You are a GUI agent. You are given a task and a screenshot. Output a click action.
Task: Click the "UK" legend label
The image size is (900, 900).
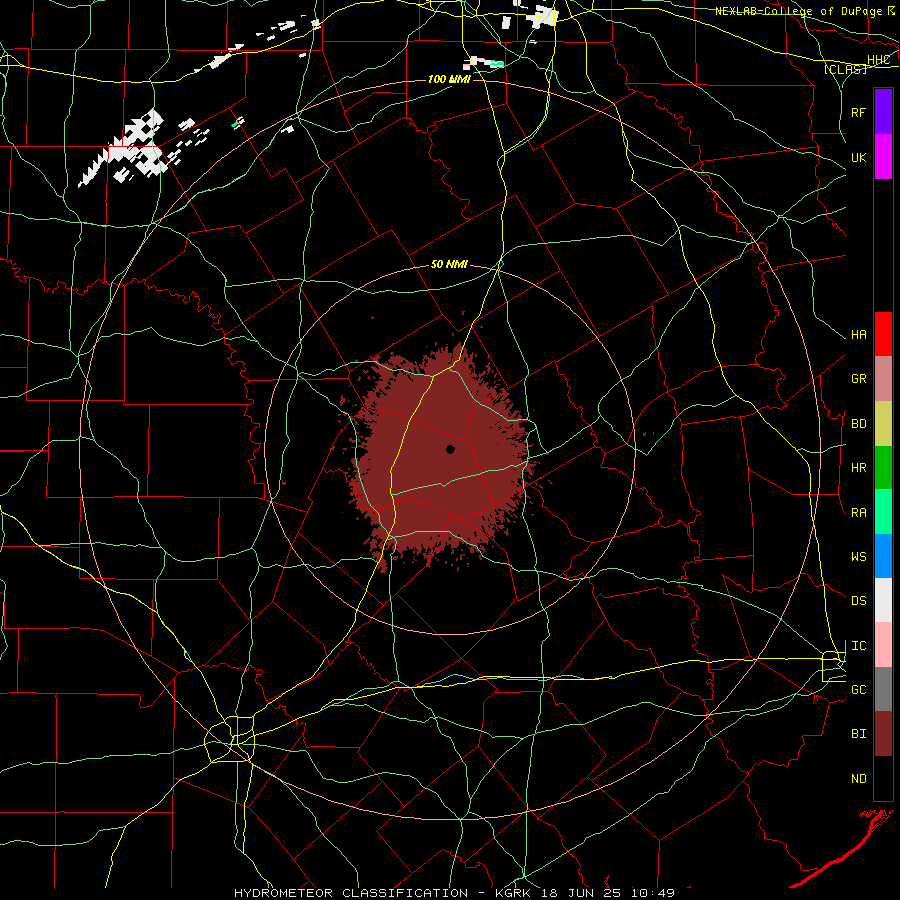point(859,158)
